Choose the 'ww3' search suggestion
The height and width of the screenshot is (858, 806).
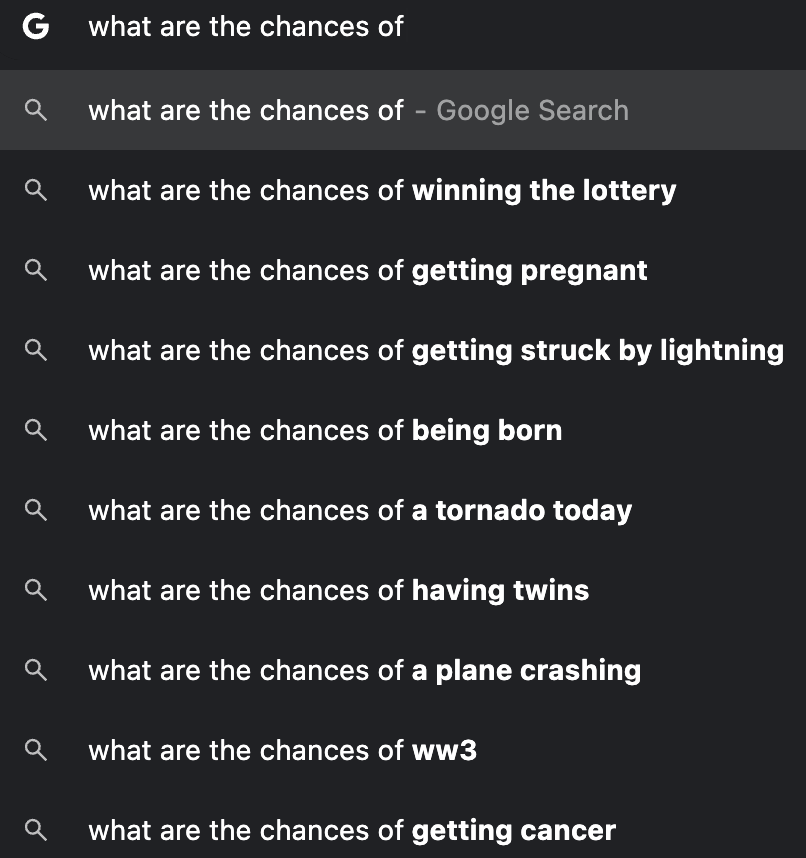pyautogui.click(x=282, y=751)
